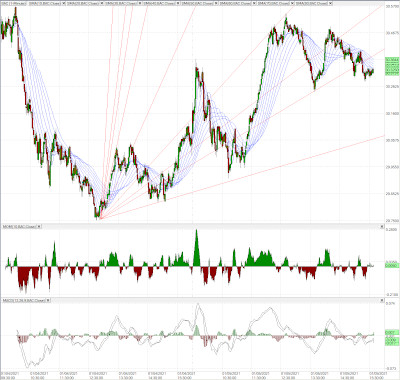Image resolution: width=400 pixels, height=380 pixels.
Task: Select the SMA(80,BAC.Close) indicator label
Action: 311,3
